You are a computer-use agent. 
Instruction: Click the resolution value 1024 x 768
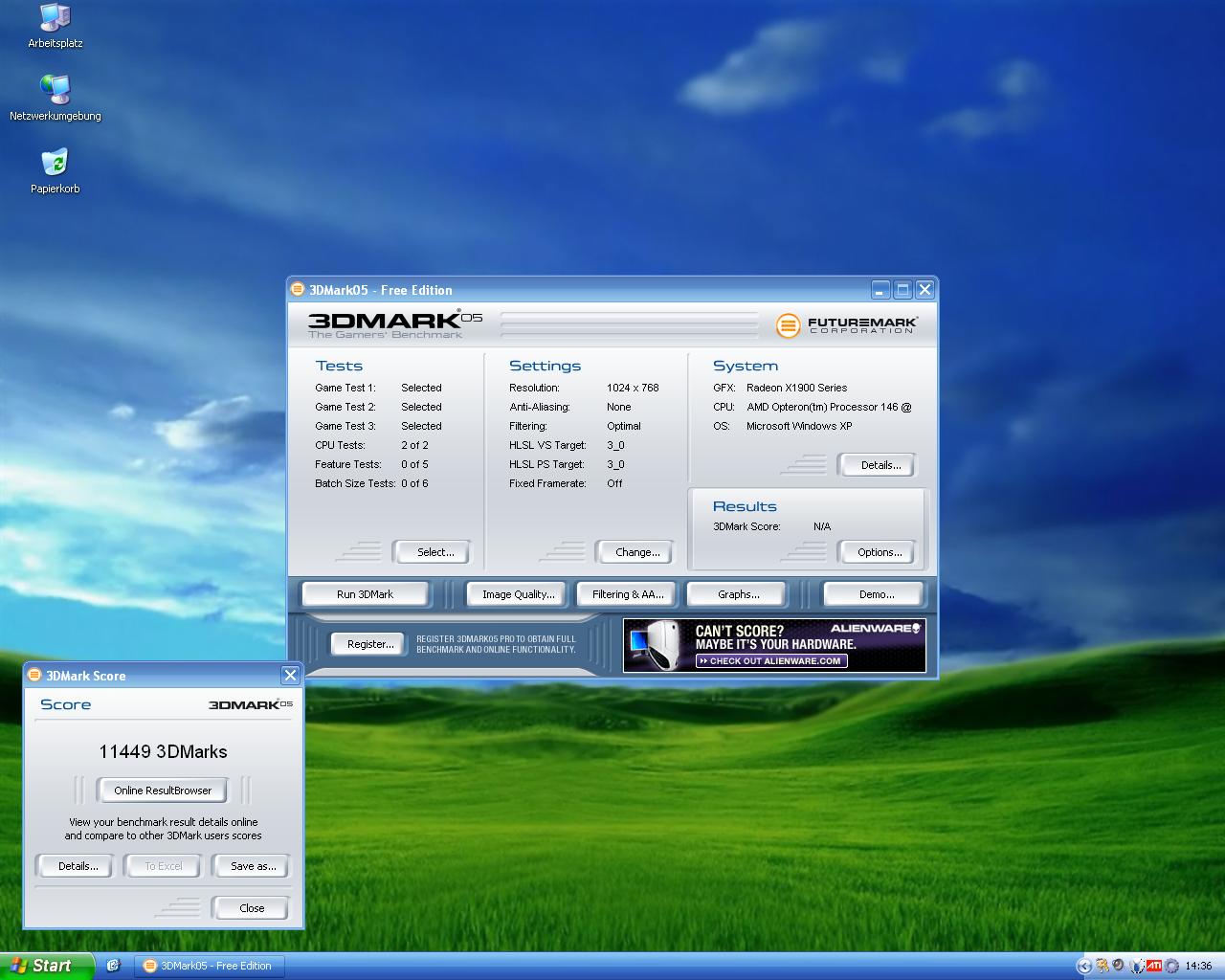coord(633,388)
